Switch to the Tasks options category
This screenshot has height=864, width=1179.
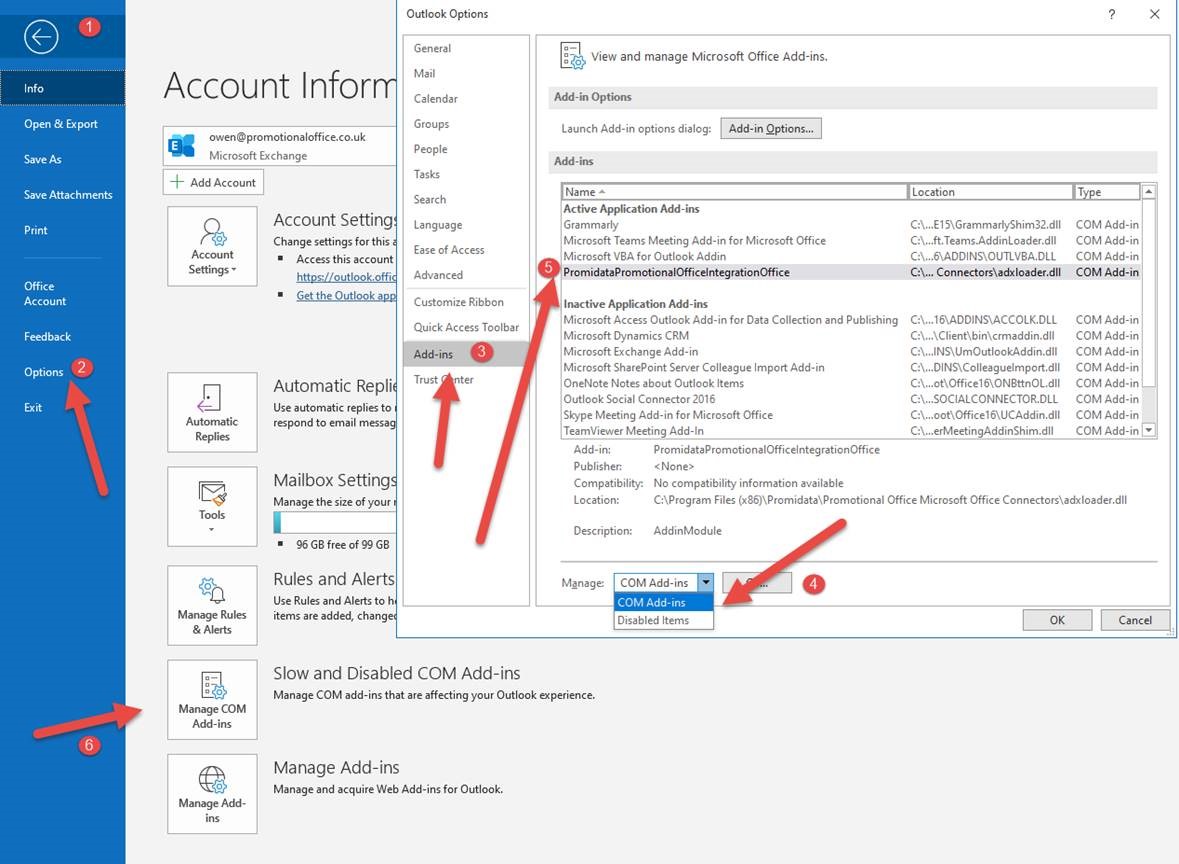[466, 174]
